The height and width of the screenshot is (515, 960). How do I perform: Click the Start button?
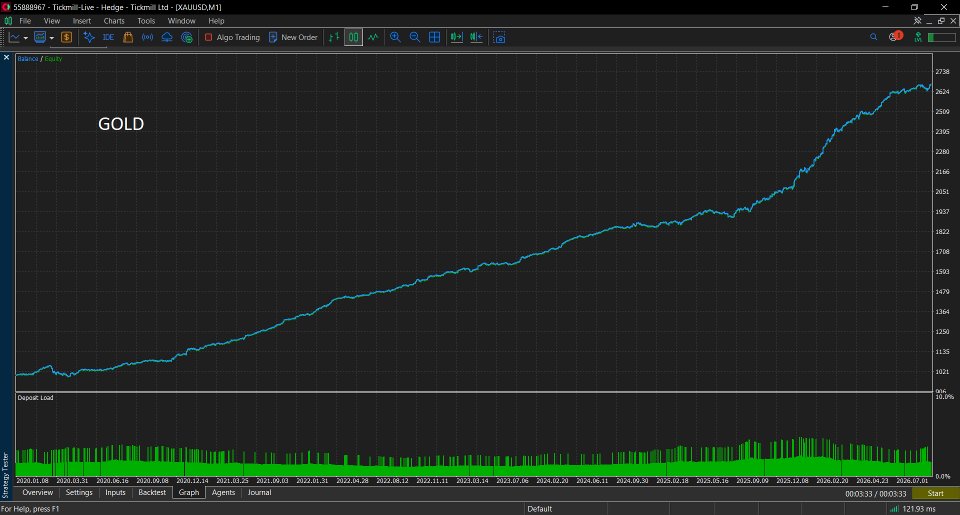(x=935, y=494)
